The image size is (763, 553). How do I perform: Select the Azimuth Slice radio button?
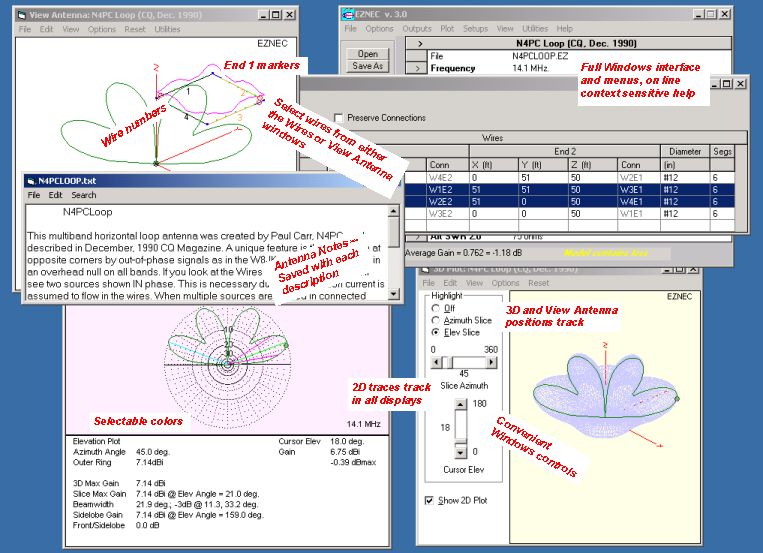pos(436,319)
